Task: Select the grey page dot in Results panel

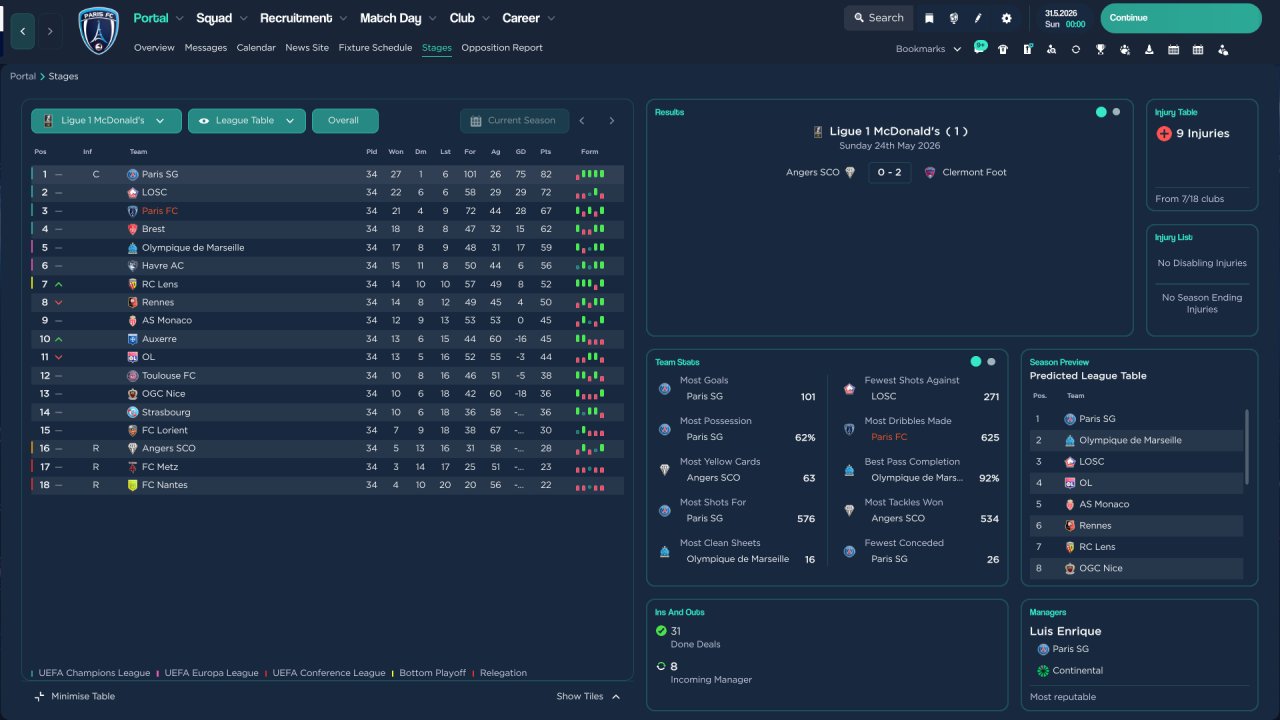Action: [1117, 112]
